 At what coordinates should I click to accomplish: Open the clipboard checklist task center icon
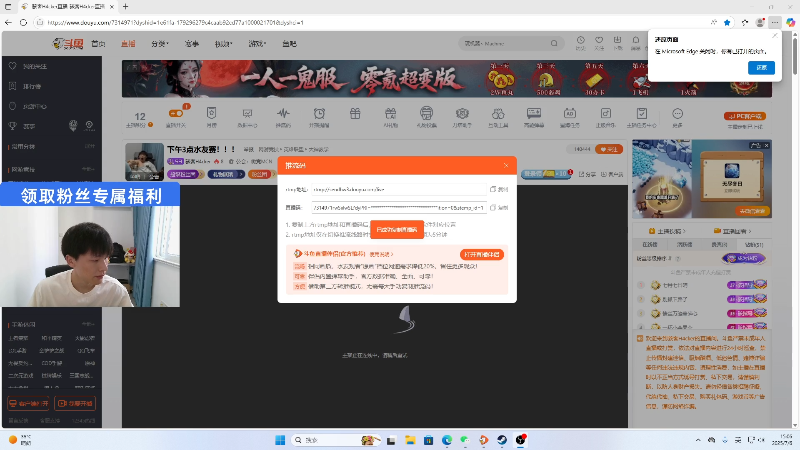click(642, 113)
